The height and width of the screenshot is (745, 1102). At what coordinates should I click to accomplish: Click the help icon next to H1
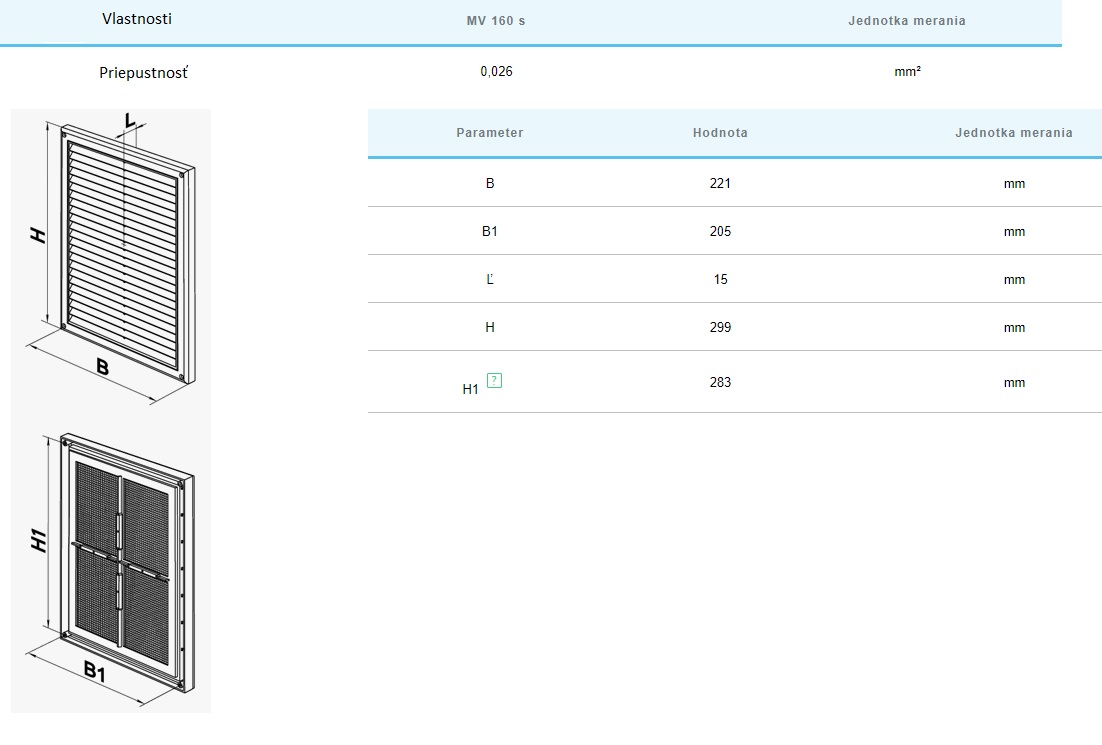tap(493, 380)
